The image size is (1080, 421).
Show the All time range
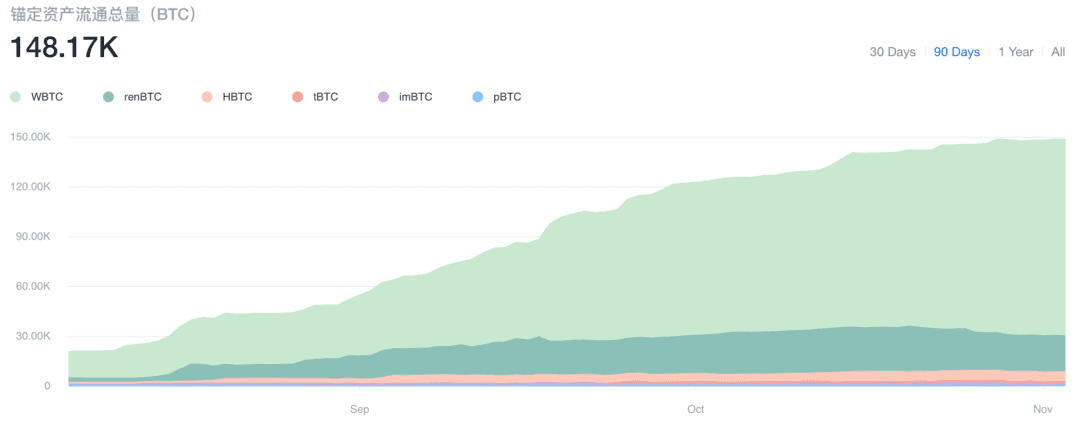point(1058,52)
